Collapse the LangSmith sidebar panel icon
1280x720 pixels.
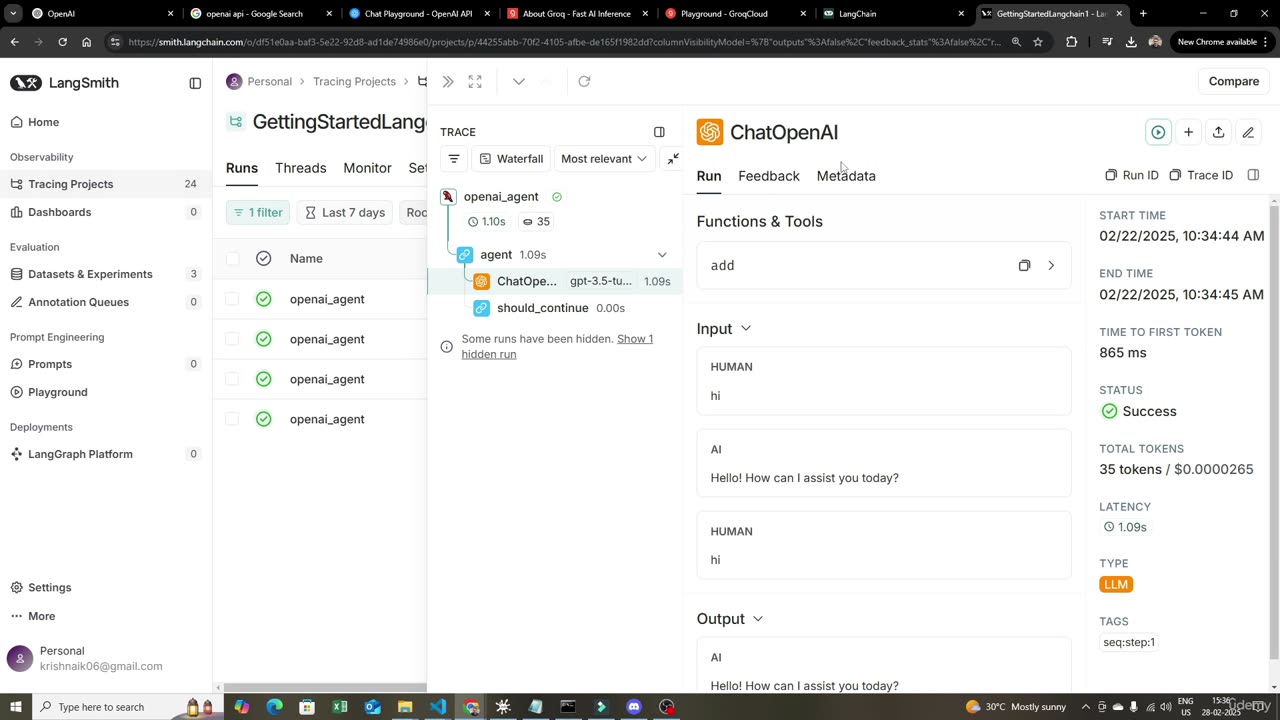coord(195,83)
